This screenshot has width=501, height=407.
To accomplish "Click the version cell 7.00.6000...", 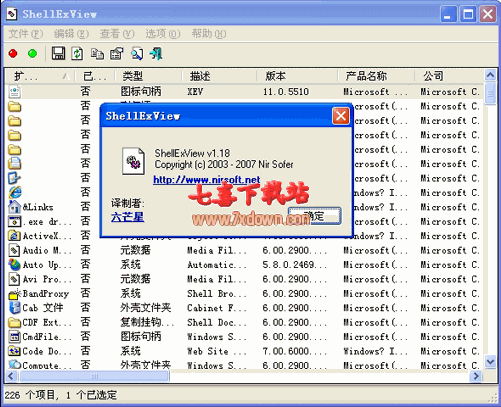I will pyautogui.click(x=294, y=351).
